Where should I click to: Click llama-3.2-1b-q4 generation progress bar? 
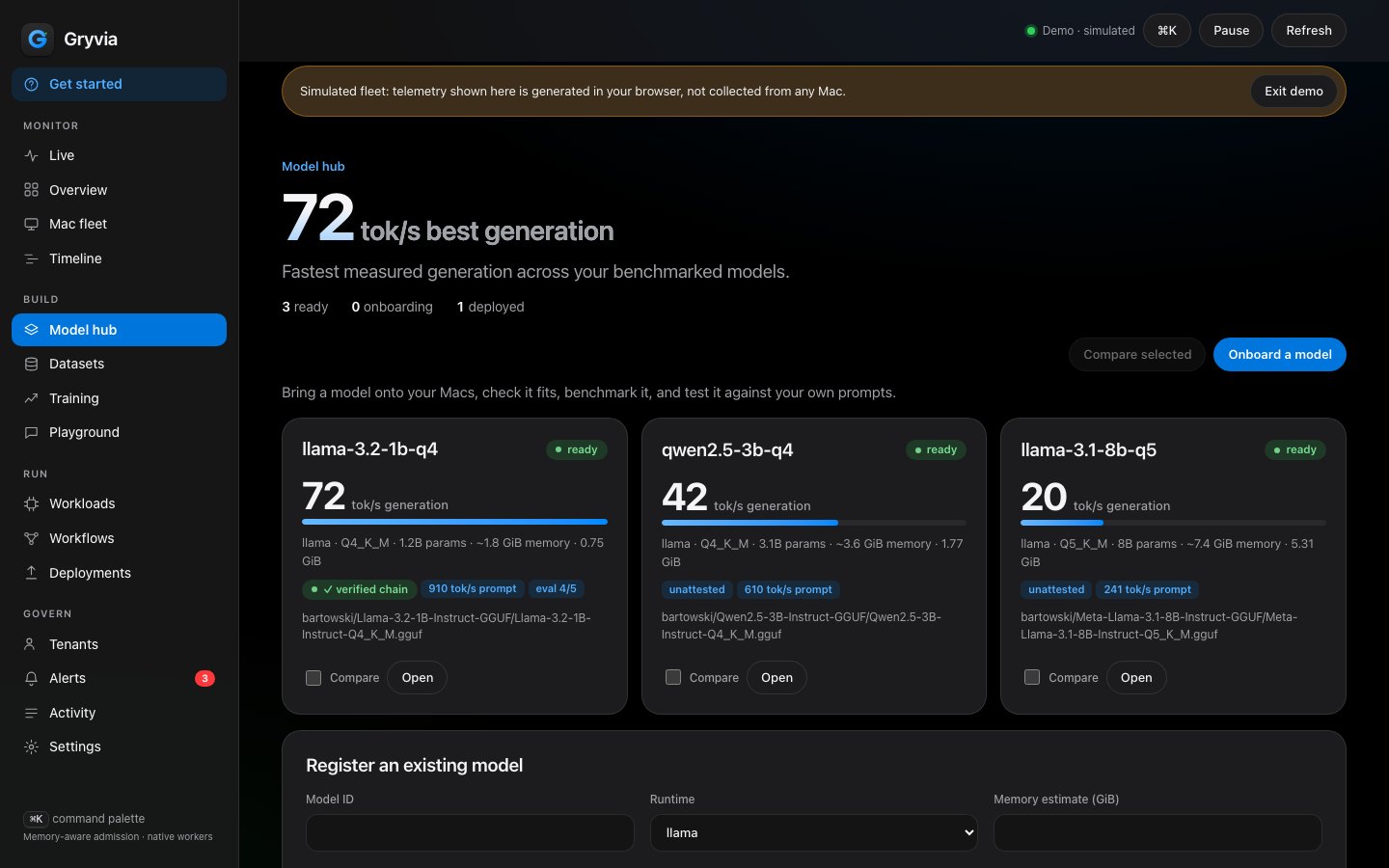(x=454, y=522)
